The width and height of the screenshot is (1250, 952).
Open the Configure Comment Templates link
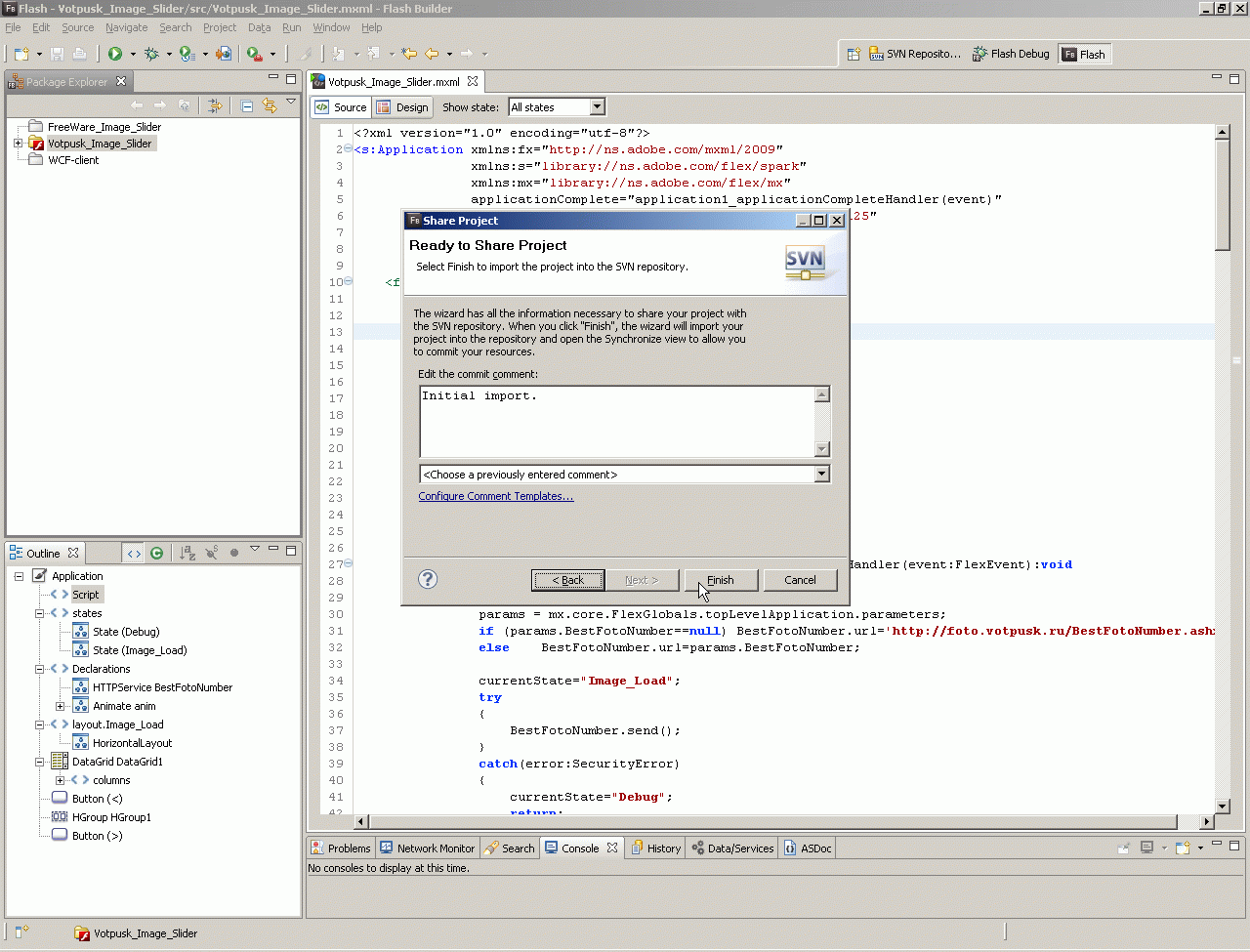[x=495, y=496]
